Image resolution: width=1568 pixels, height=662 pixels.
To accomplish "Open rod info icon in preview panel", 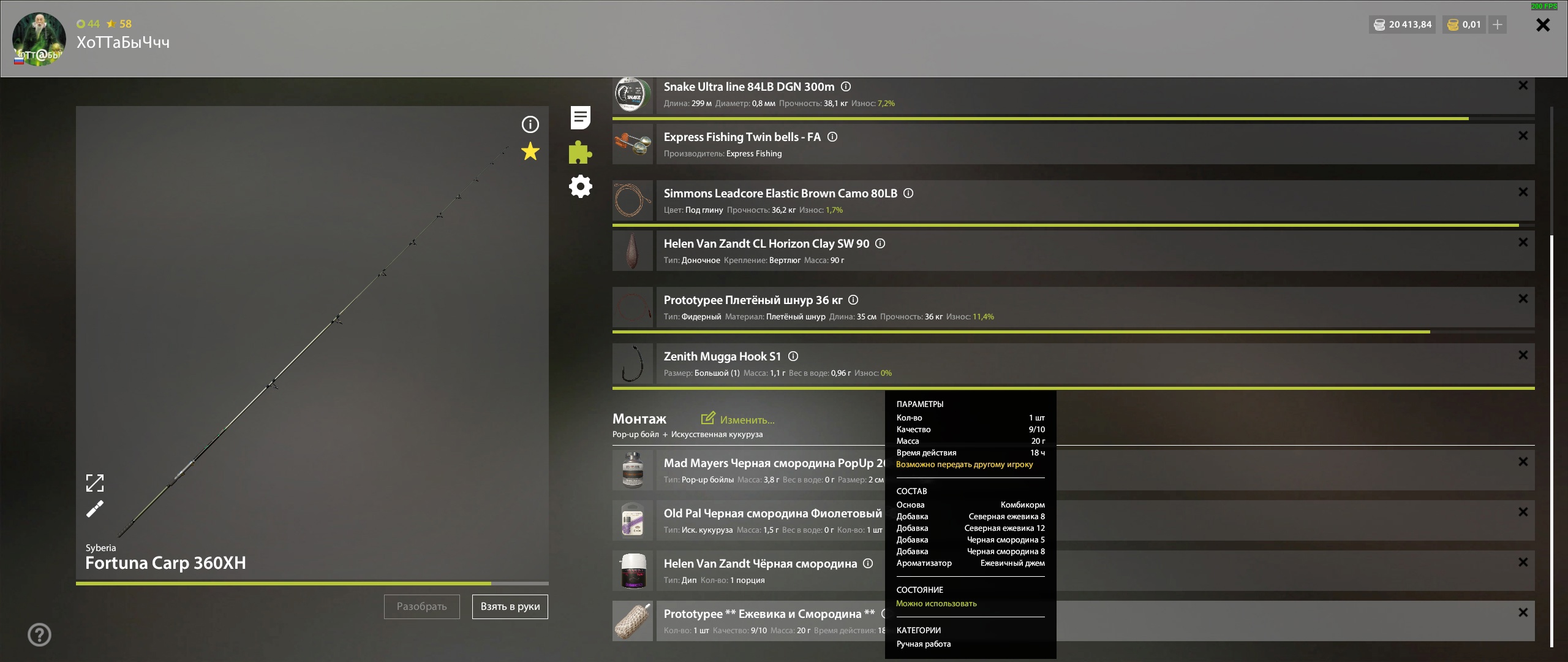I will (530, 124).
